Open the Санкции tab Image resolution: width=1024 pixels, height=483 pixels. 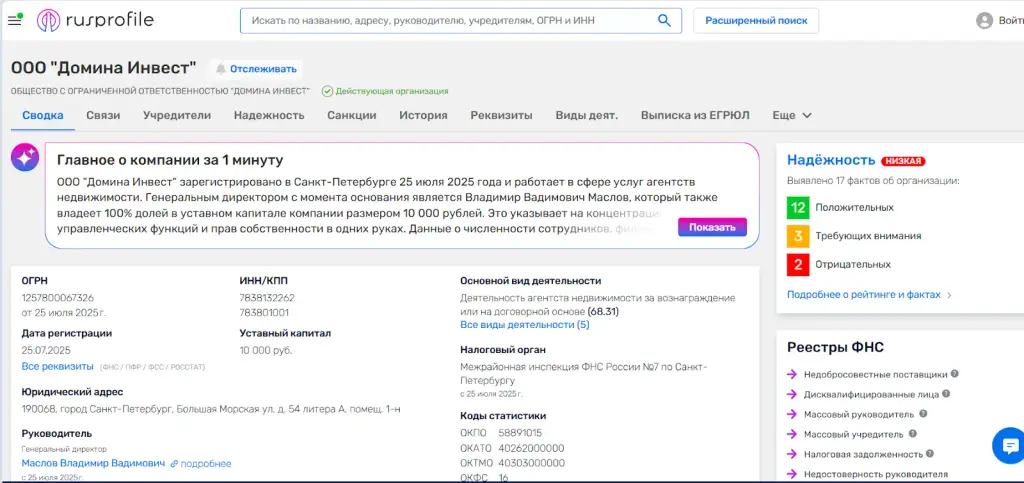click(352, 116)
